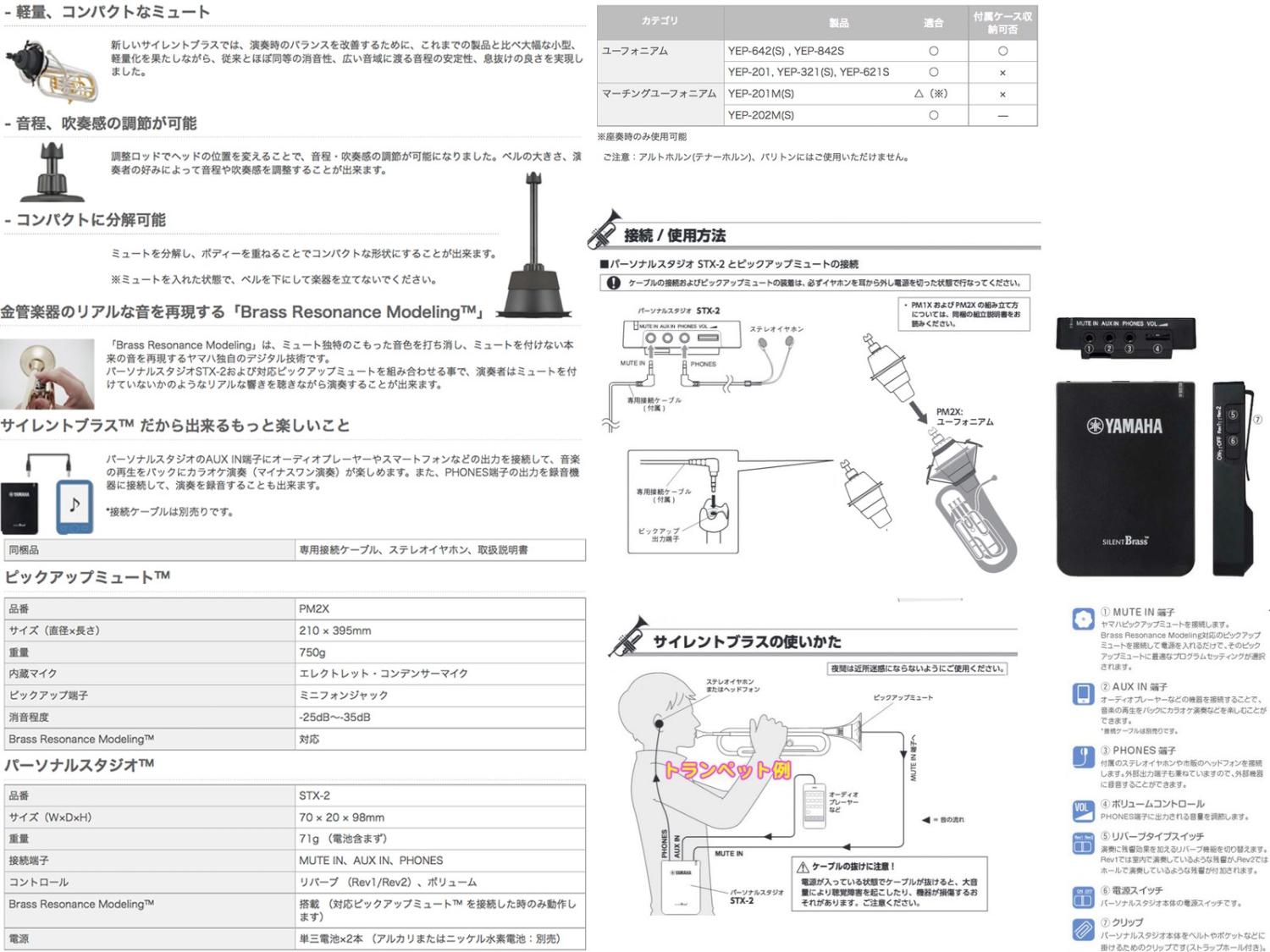1270x952 pixels.
Task: Select the PHONES terminal icon
Action: [x=1083, y=757]
